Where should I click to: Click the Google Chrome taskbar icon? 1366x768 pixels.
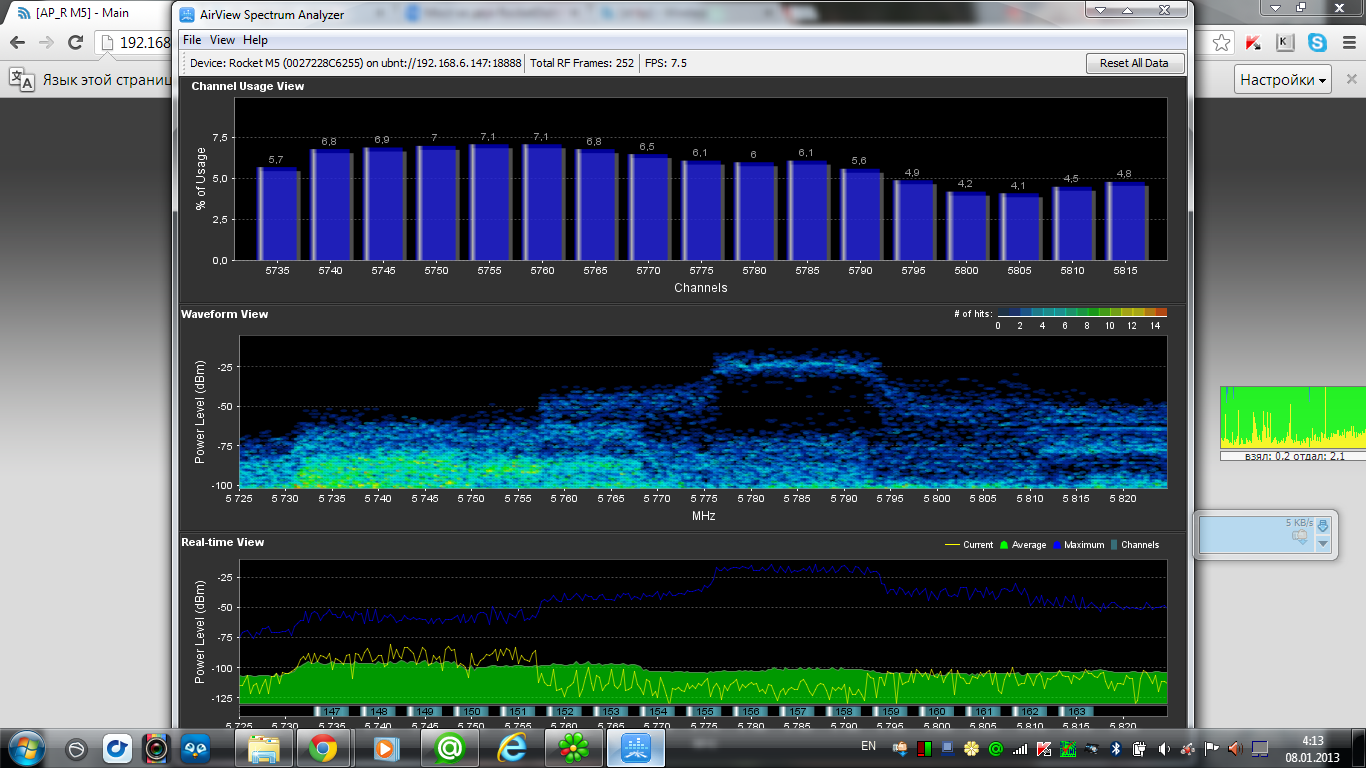pyautogui.click(x=322, y=747)
